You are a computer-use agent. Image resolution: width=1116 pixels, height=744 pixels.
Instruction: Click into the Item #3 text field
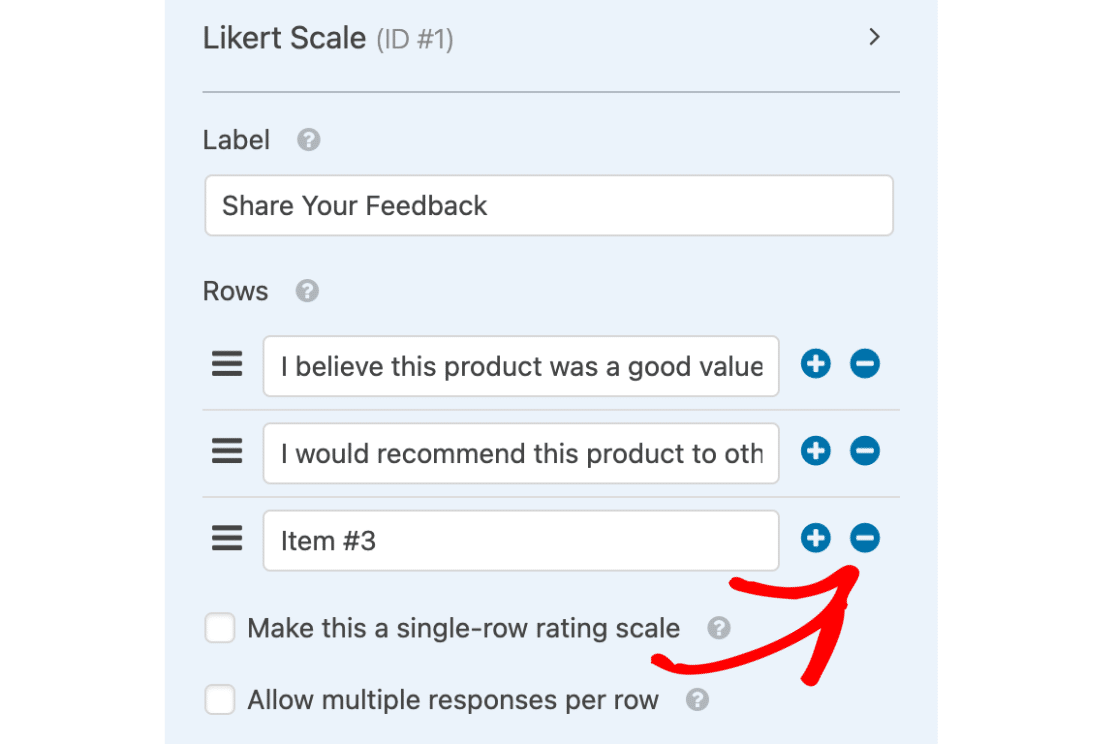pos(521,540)
